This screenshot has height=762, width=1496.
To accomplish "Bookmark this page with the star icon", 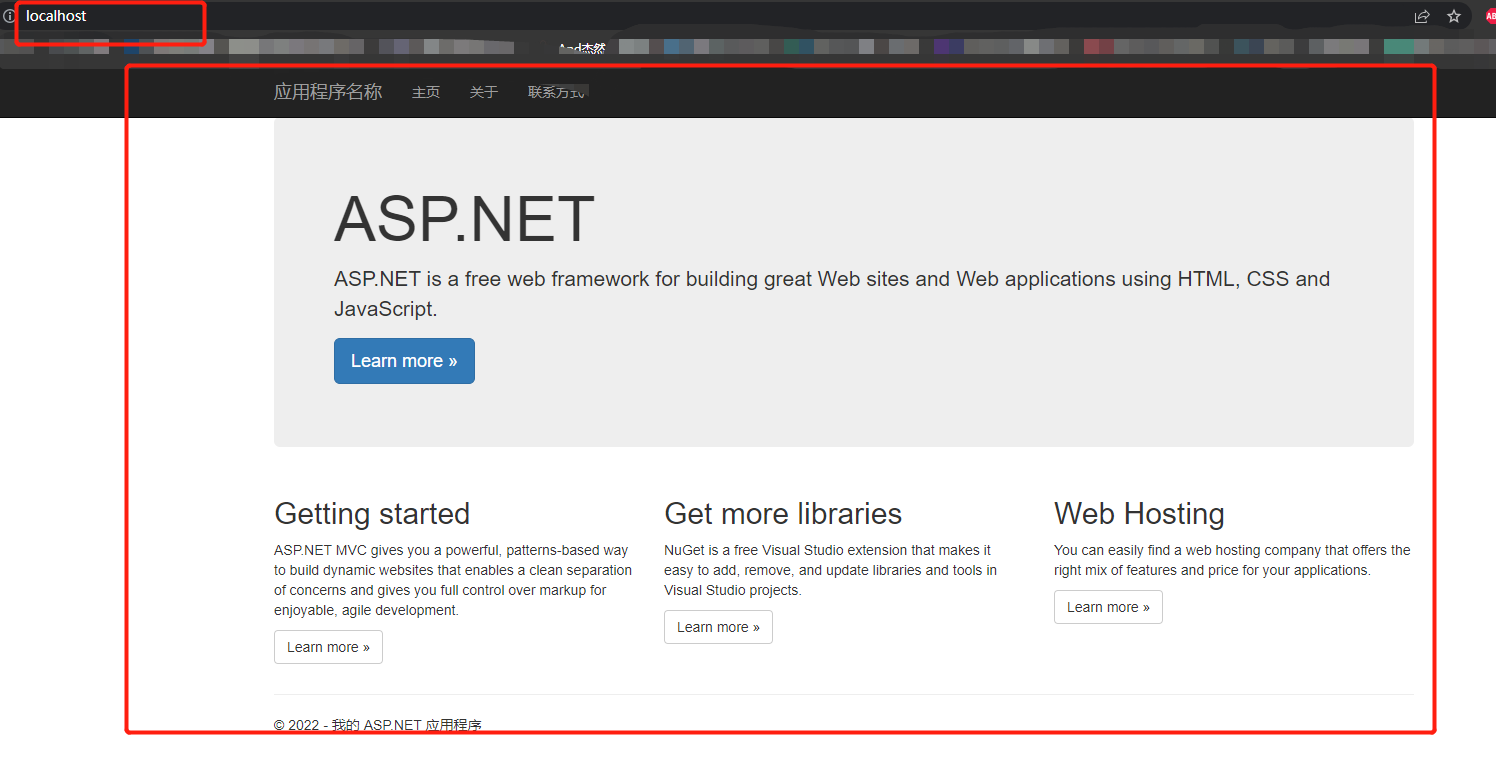I will (1454, 16).
